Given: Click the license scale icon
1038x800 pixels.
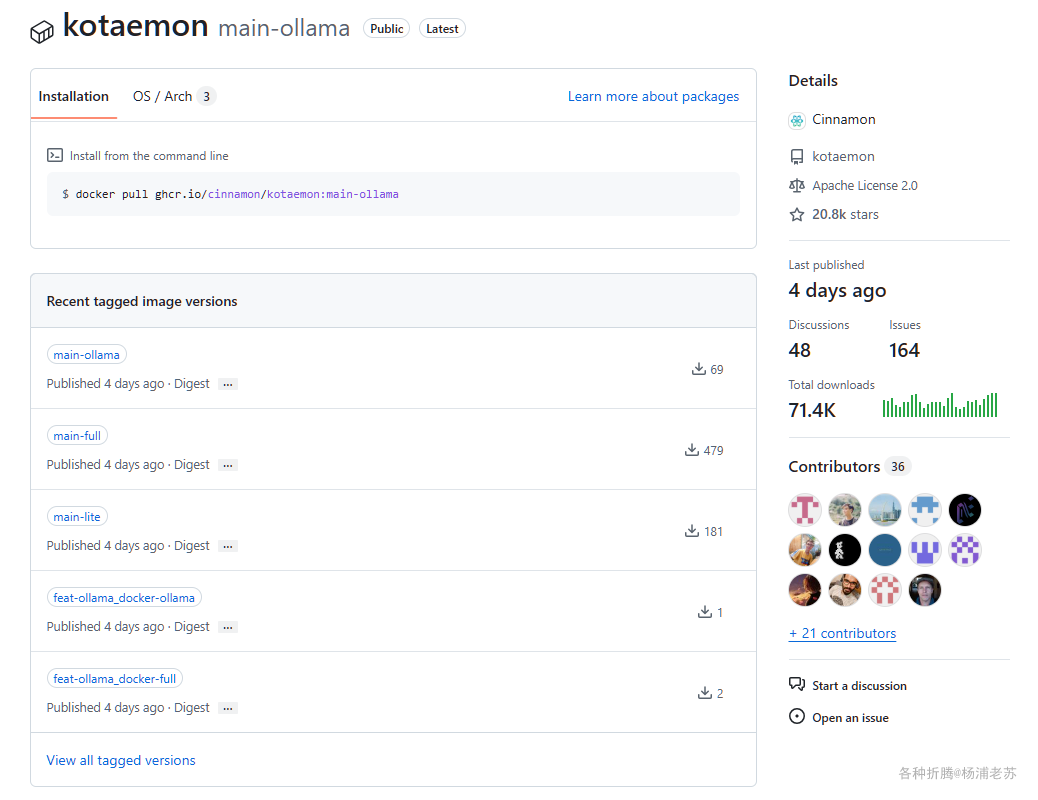Looking at the screenshot, I should 797,186.
